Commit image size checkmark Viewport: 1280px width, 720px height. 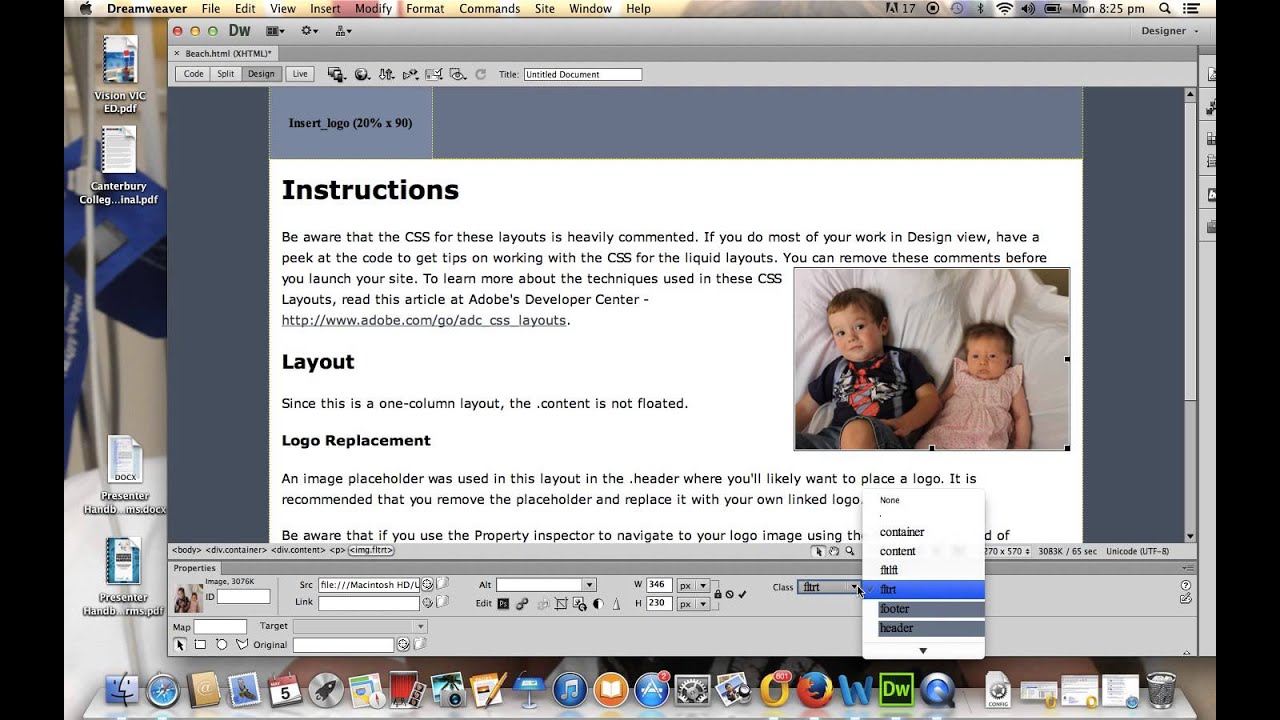coord(742,594)
